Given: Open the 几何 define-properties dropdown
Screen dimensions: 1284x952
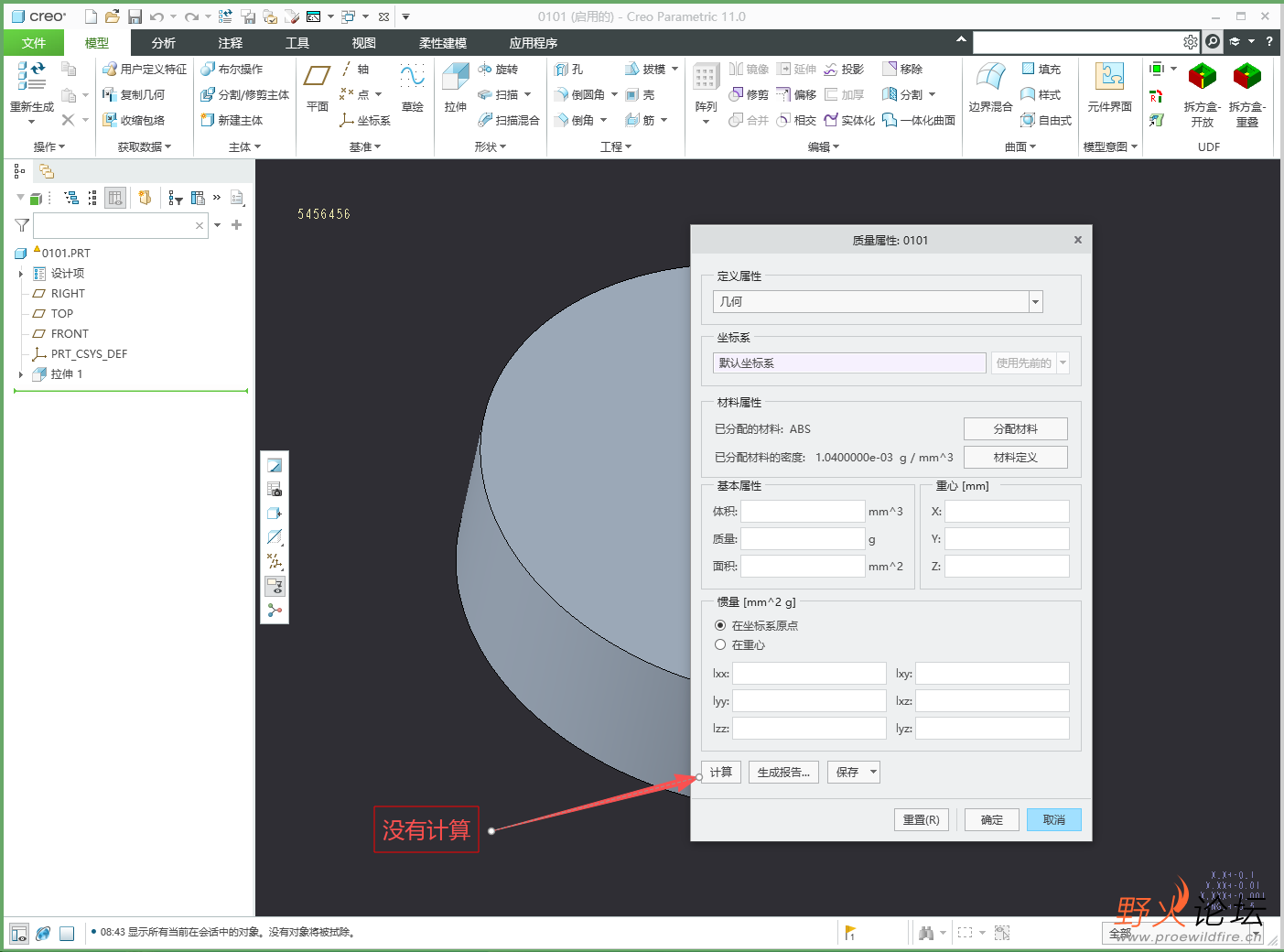Looking at the screenshot, I should [1035, 302].
